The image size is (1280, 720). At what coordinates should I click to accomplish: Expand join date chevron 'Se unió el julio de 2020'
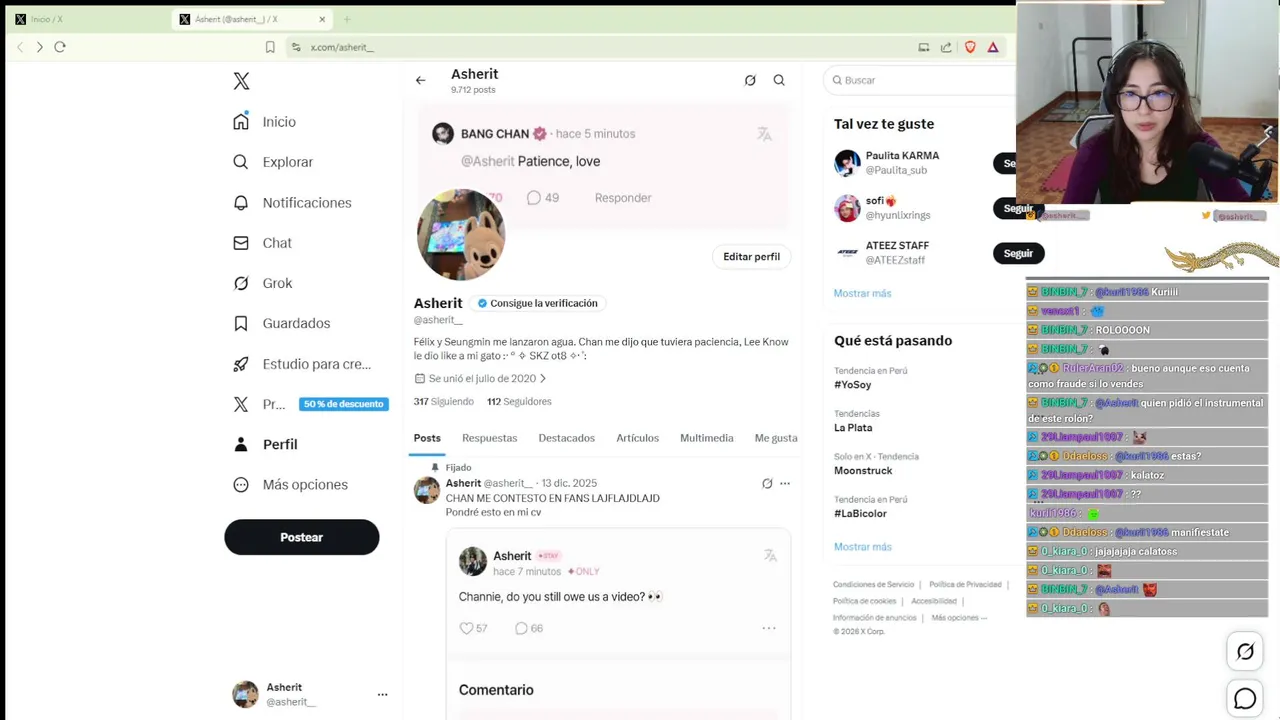tap(543, 379)
